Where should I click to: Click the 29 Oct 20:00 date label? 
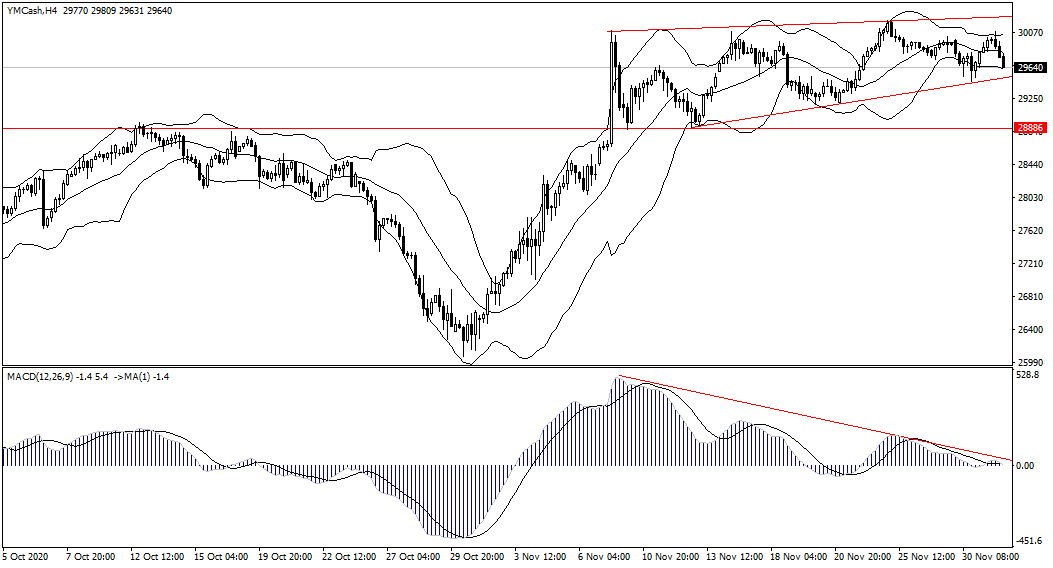pos(478,557)
